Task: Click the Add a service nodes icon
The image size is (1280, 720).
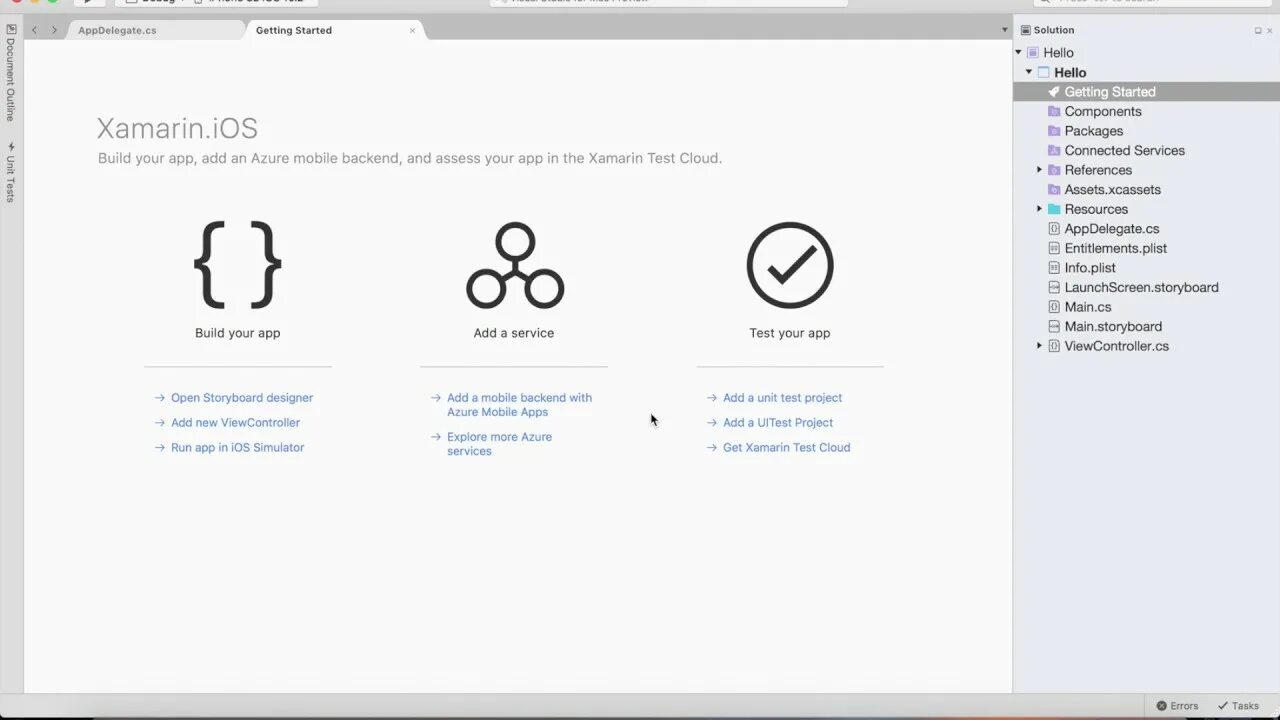Action: coord(515,265)
